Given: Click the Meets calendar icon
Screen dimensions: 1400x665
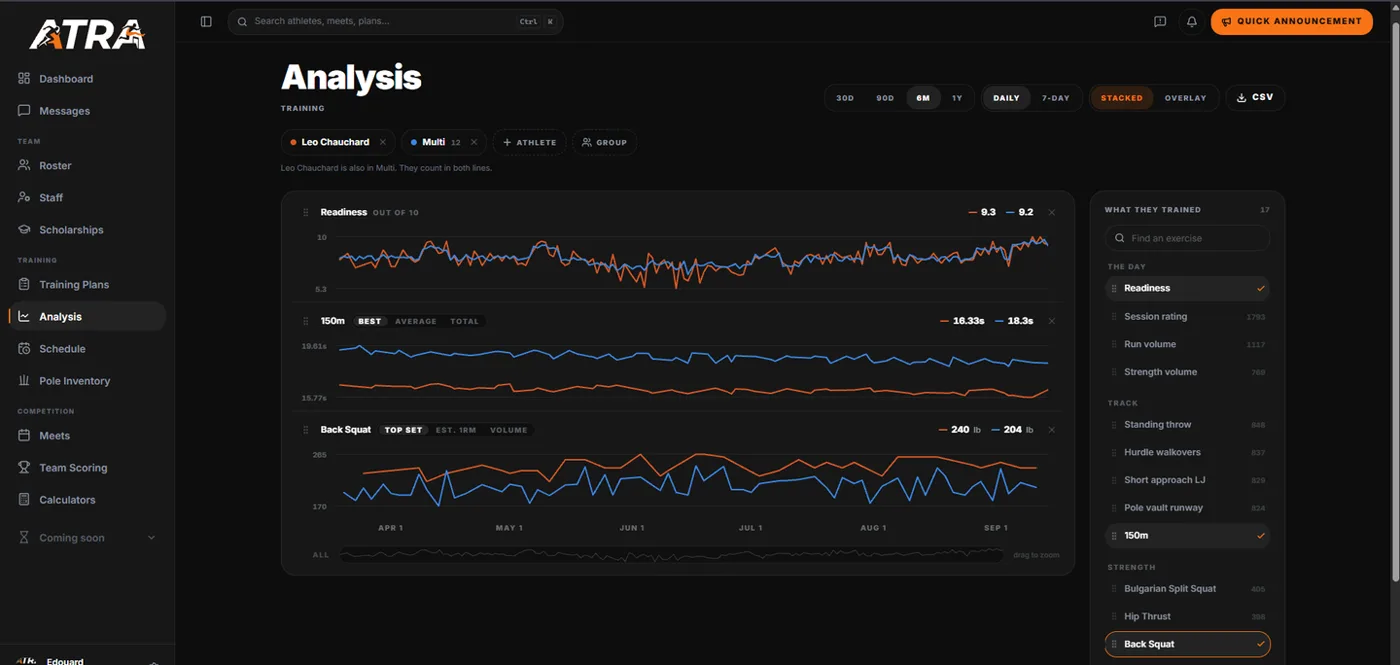Looking at the screenshot, I should [24, 436].
